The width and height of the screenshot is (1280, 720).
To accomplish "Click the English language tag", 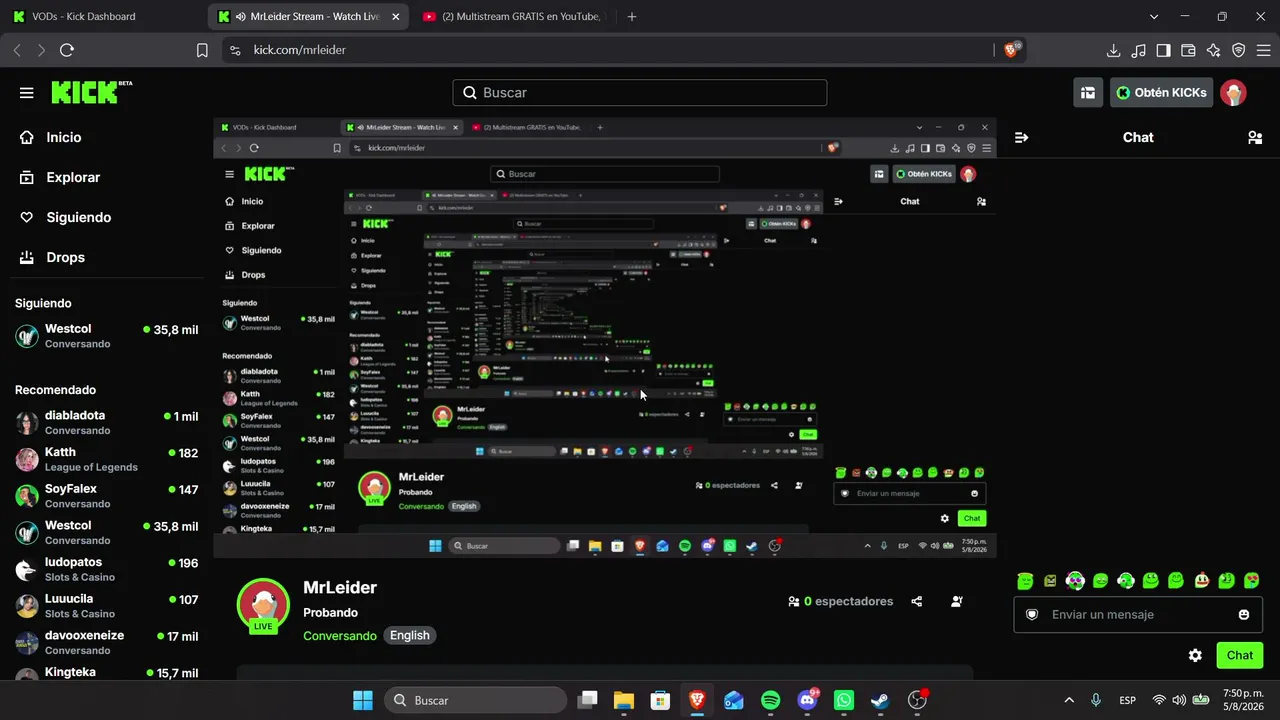I will (x=410, y=636).
